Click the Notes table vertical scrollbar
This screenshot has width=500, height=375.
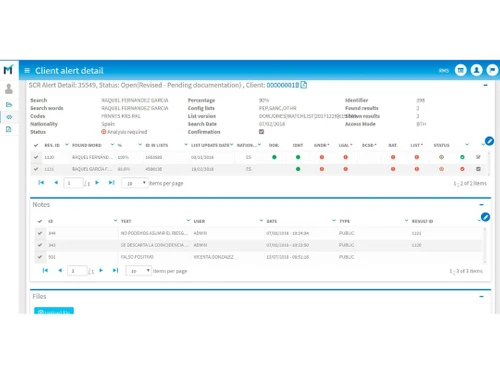(x=485, y=245)
